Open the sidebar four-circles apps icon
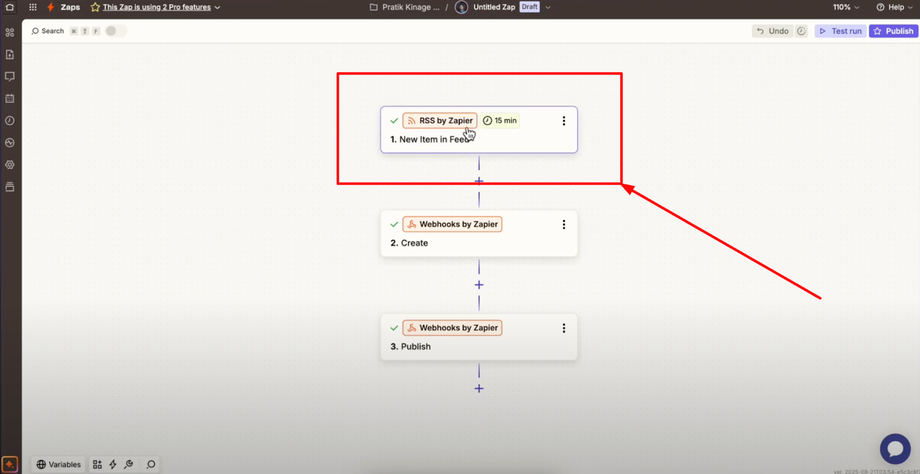This screenshot has height=474, width=920. (x=9, y=32)
